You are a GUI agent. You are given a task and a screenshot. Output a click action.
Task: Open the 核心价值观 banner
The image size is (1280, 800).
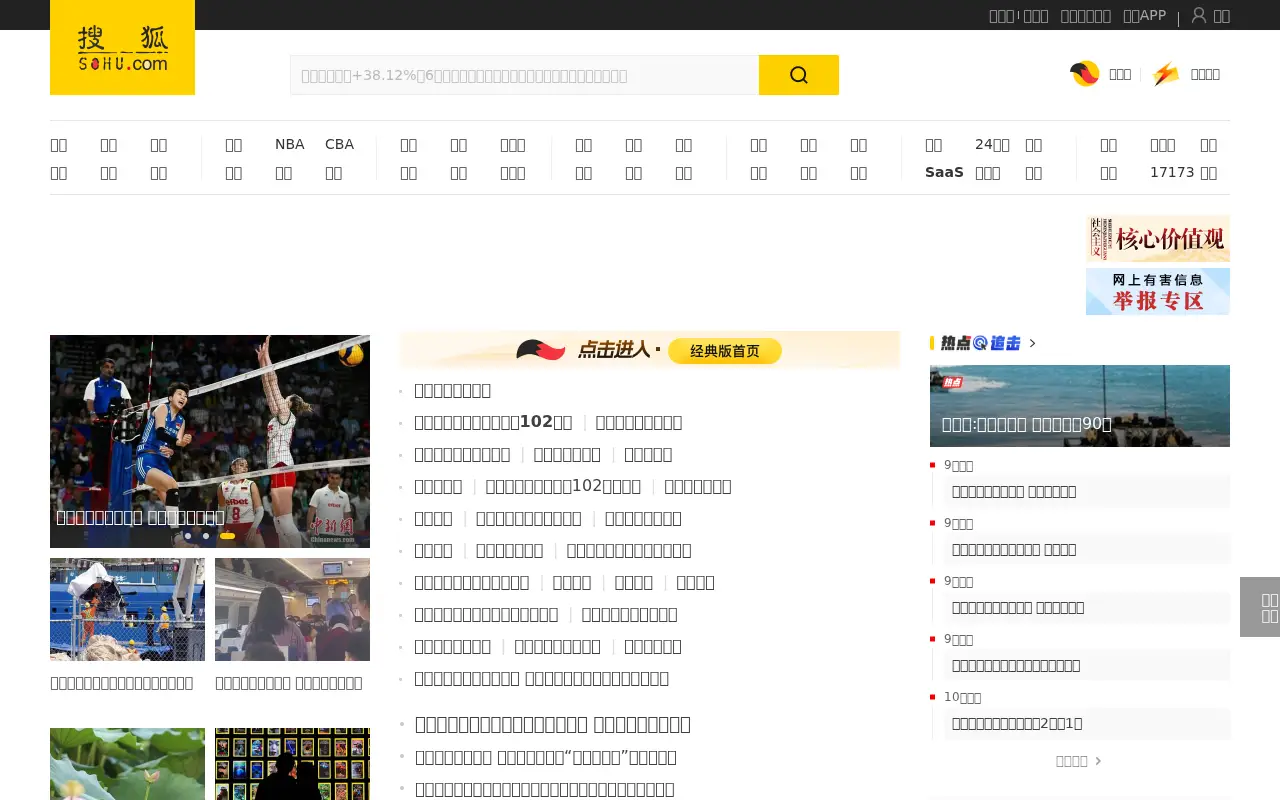click(1158, 239)
